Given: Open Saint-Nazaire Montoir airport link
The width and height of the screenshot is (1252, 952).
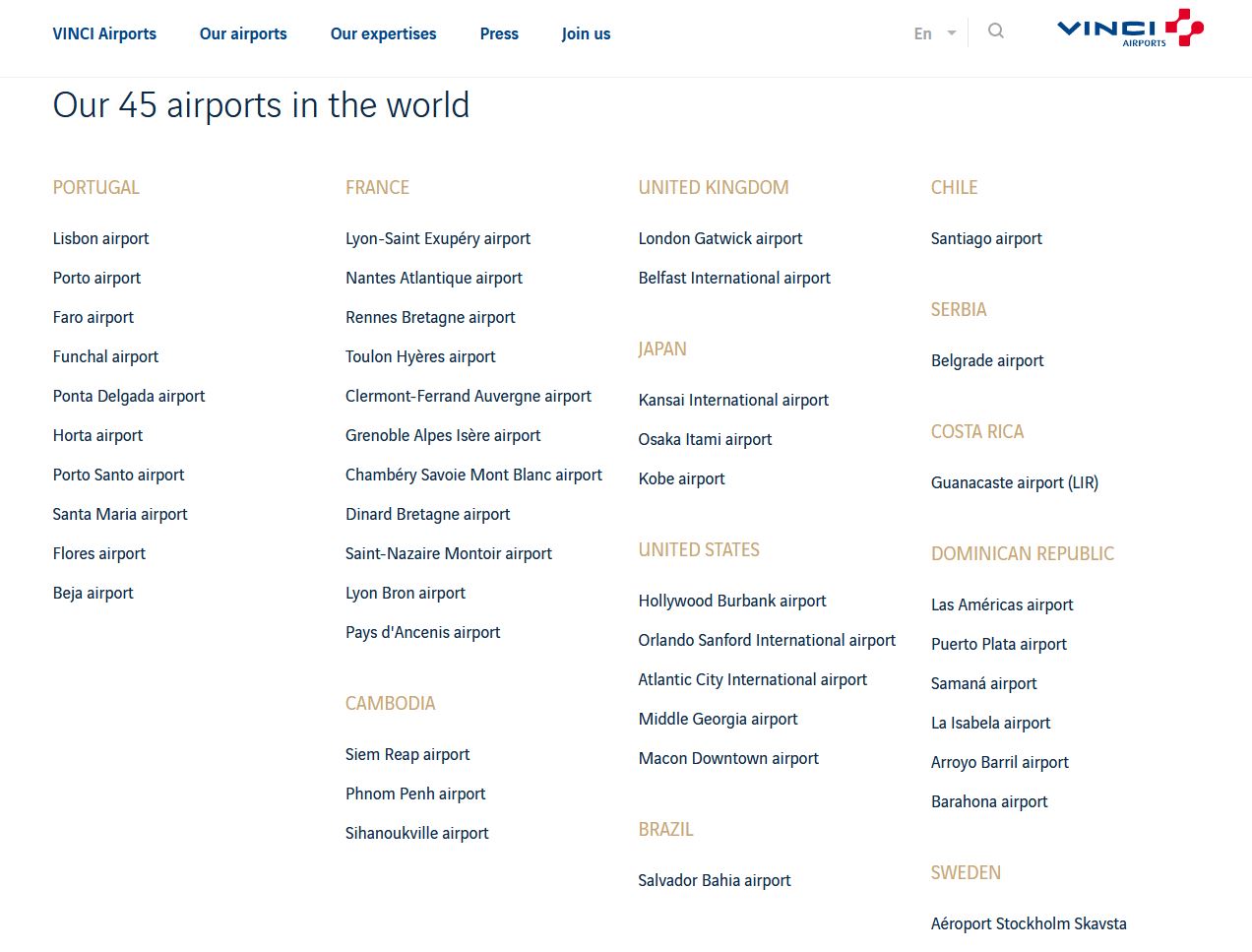Looking at the screenshot, I should pyautogui.click(x=449, y=553).
